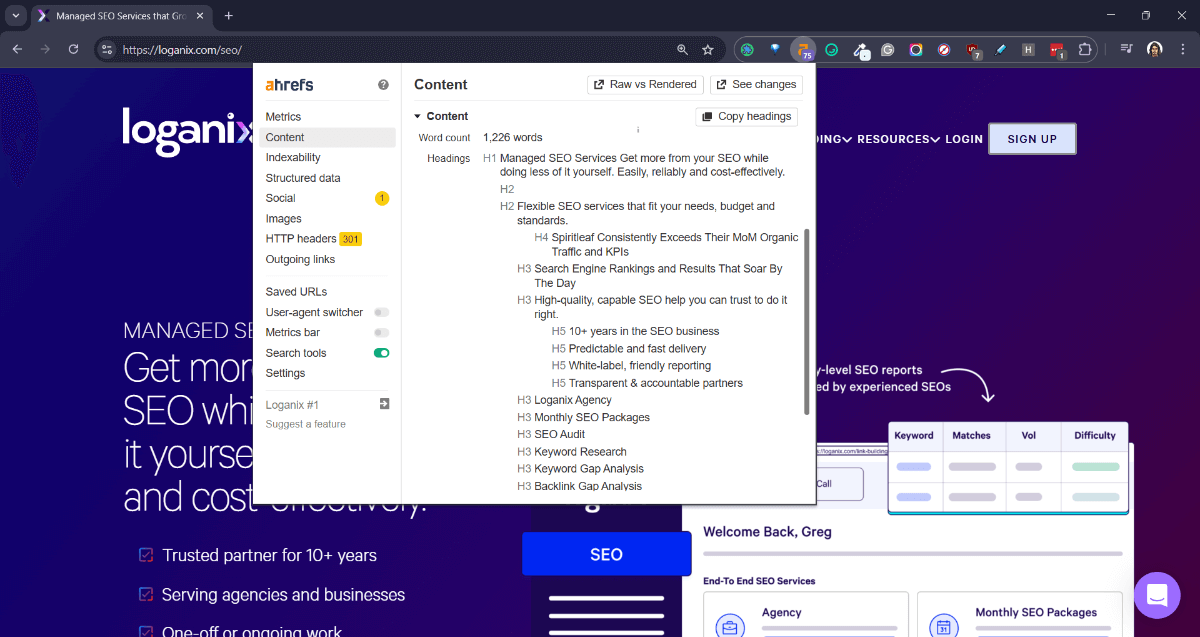Disable the Search tools toggle
Image resolution: width=1200 pixels, height=637 pixels.
382,353
